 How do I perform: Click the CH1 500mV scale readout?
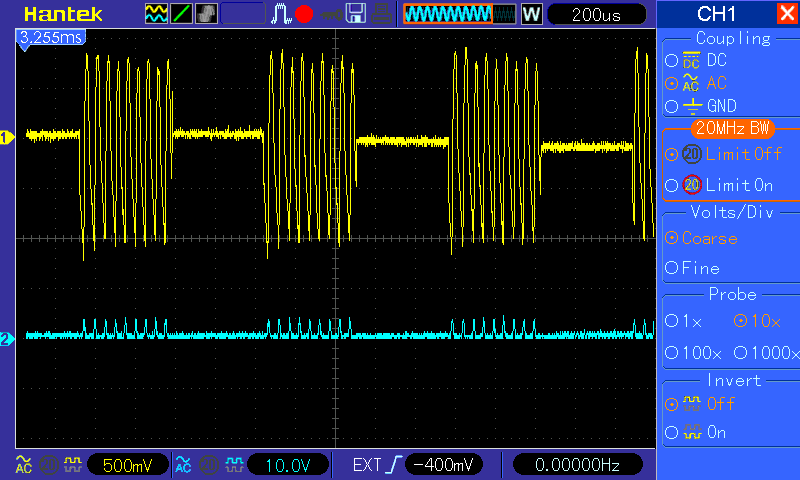point(128,465)
